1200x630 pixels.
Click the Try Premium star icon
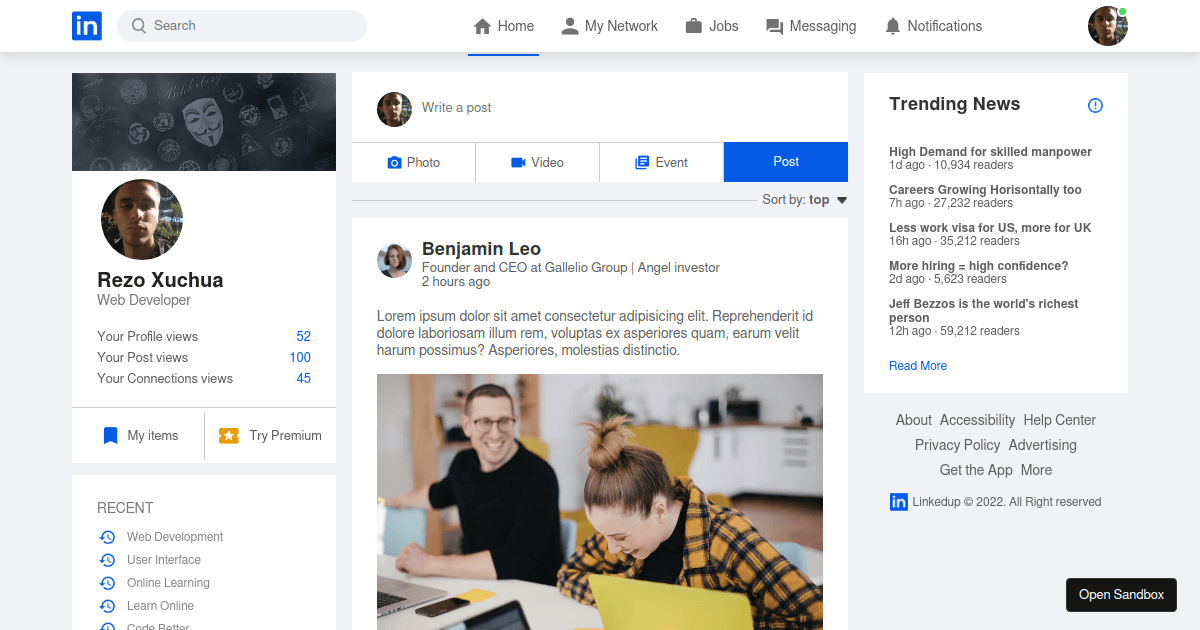click(x=229, y=435)
